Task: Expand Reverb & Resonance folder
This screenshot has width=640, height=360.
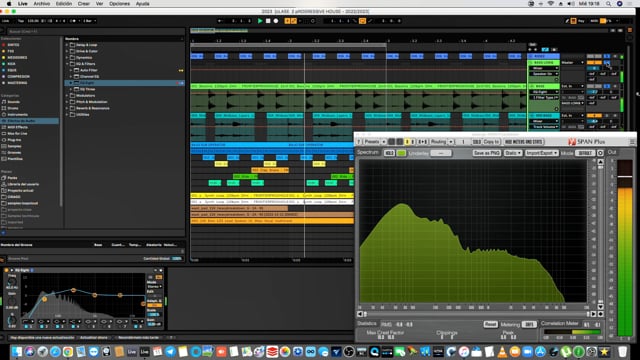Action: pyautogui.click(x=67, y=108)
